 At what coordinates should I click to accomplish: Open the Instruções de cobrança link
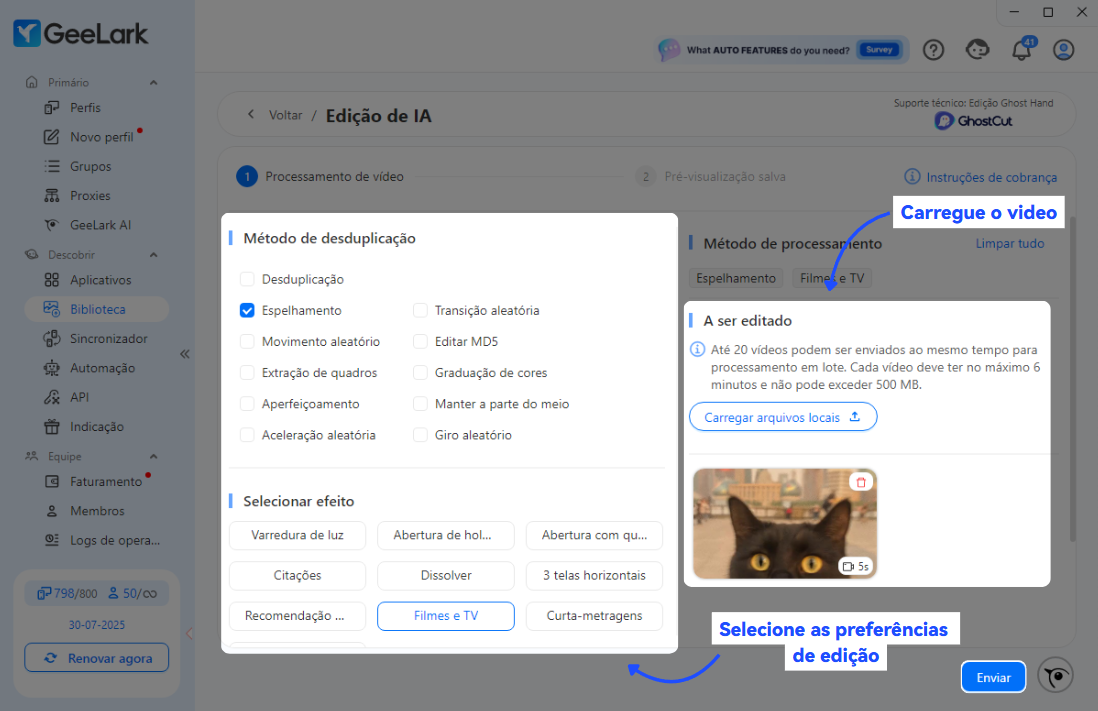point(992,177)
